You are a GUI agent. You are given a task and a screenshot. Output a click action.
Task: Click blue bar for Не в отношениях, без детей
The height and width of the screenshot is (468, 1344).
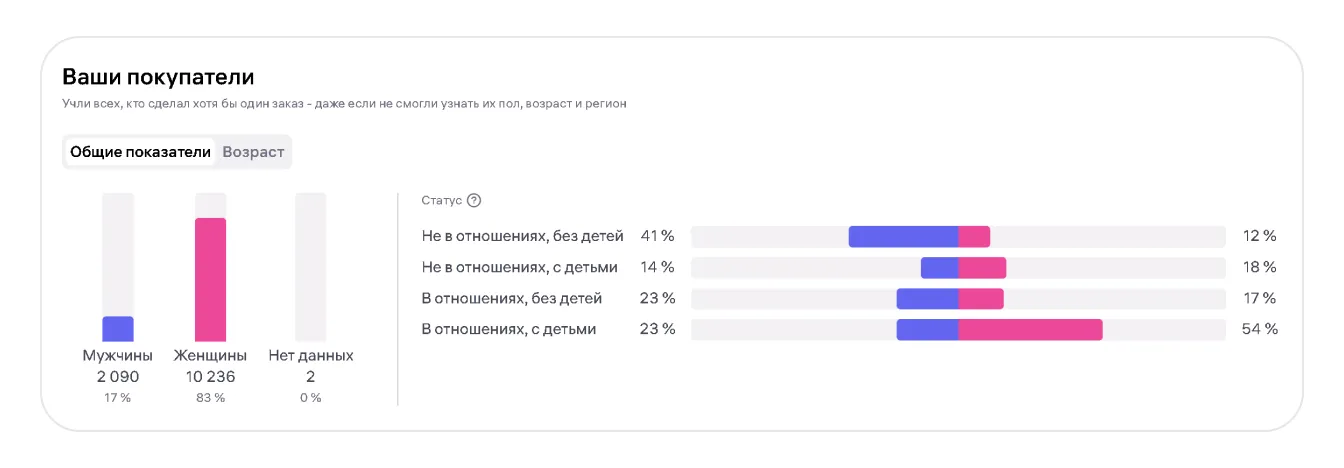click(903, 237)
